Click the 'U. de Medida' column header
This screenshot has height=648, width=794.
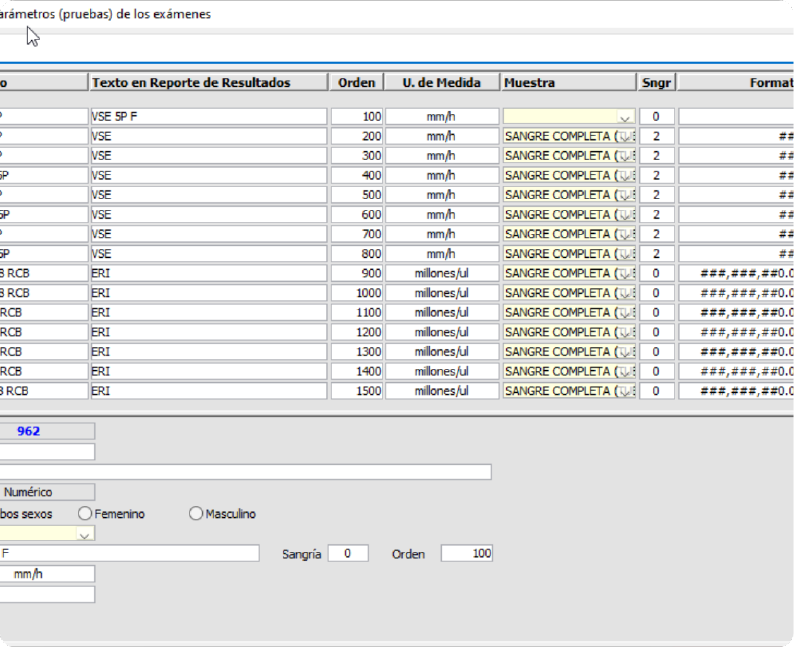441,83
